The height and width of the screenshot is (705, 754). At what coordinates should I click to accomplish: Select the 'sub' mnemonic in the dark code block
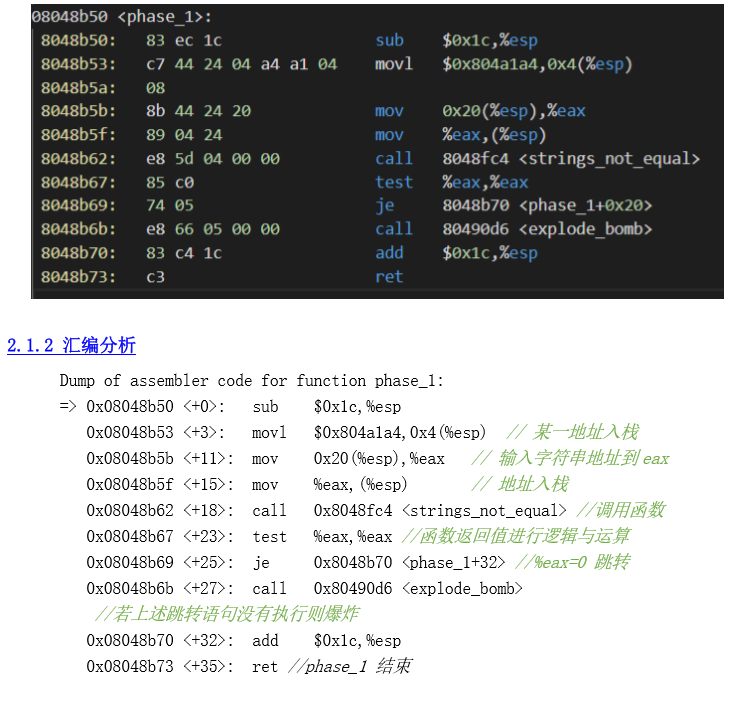[x=389, y=40]
